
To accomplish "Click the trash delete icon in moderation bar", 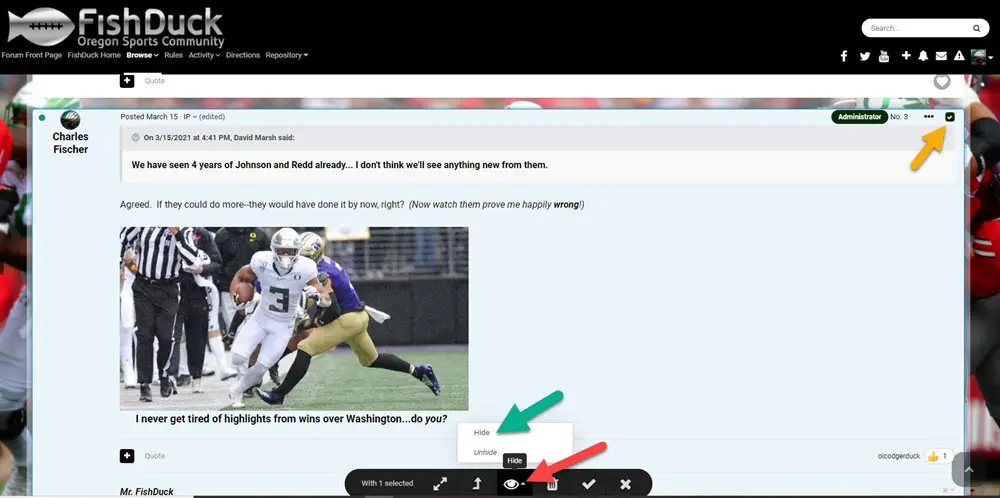I will [x=552, y=484].
